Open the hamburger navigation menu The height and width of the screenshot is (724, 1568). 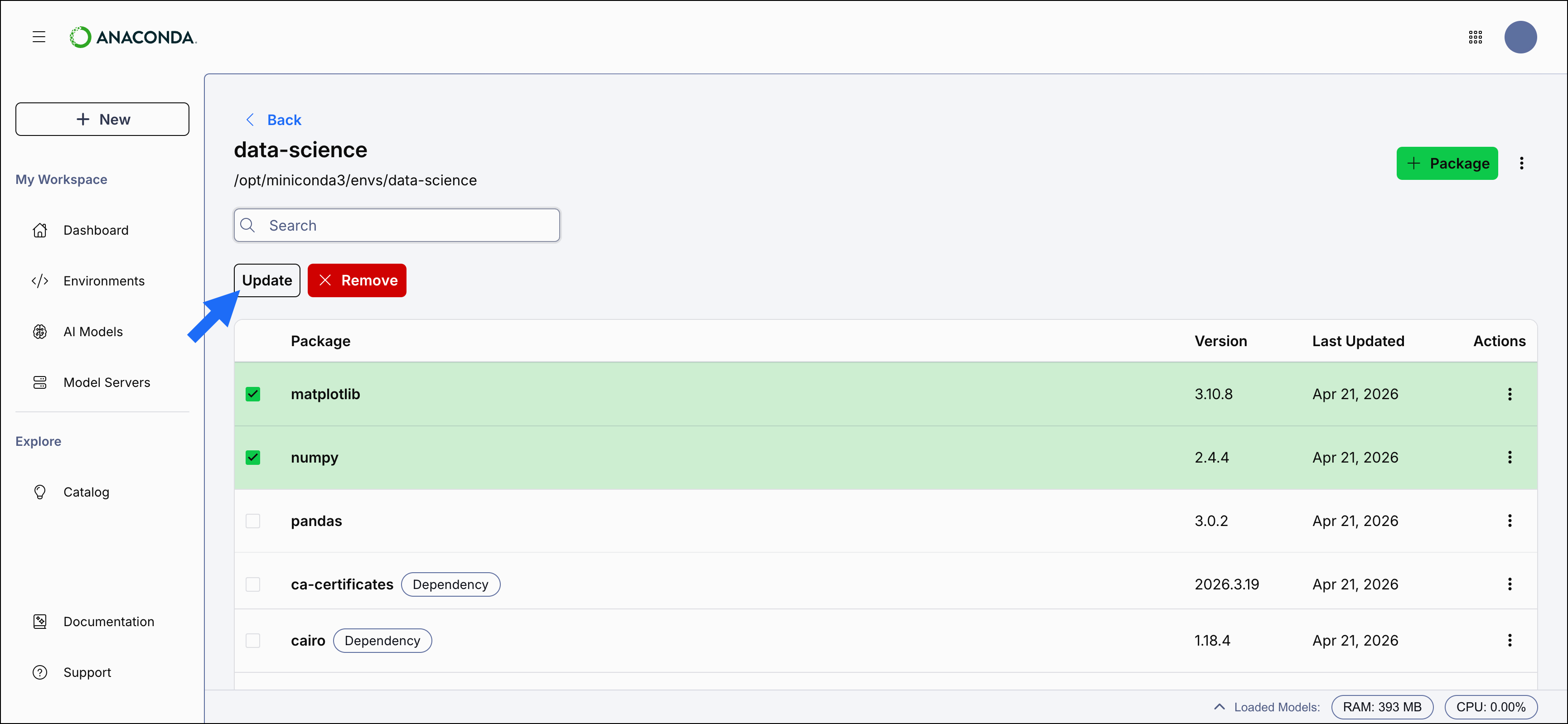(x=39, y=37)
